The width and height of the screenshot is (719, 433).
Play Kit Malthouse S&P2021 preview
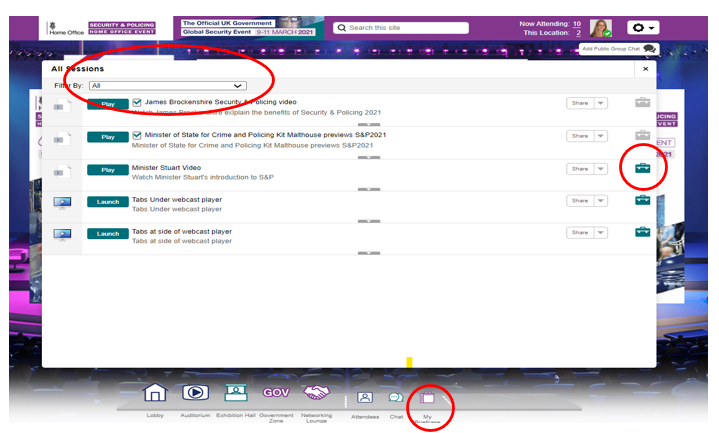click(108, 137)
